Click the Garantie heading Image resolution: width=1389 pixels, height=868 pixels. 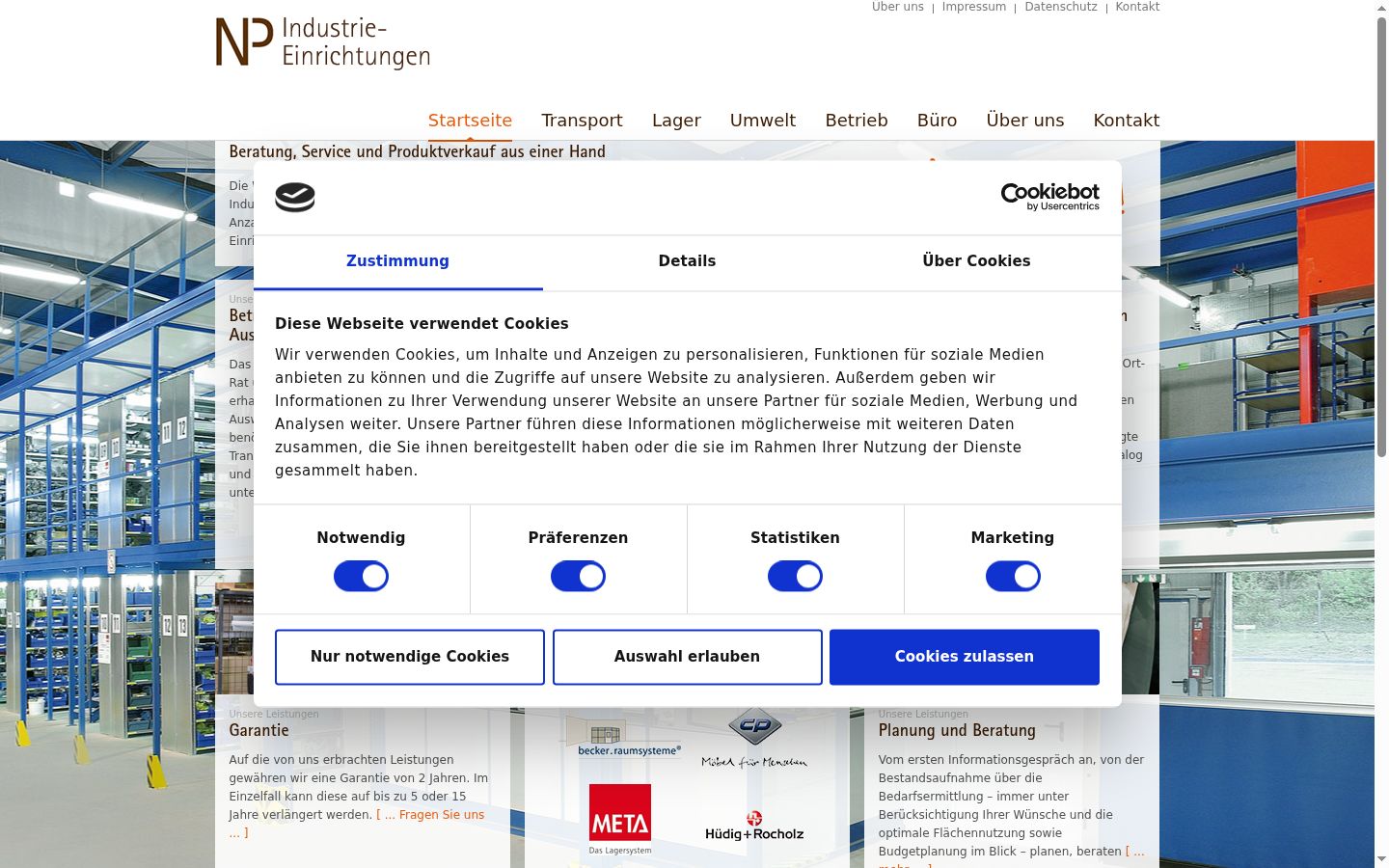coord(259,731)
